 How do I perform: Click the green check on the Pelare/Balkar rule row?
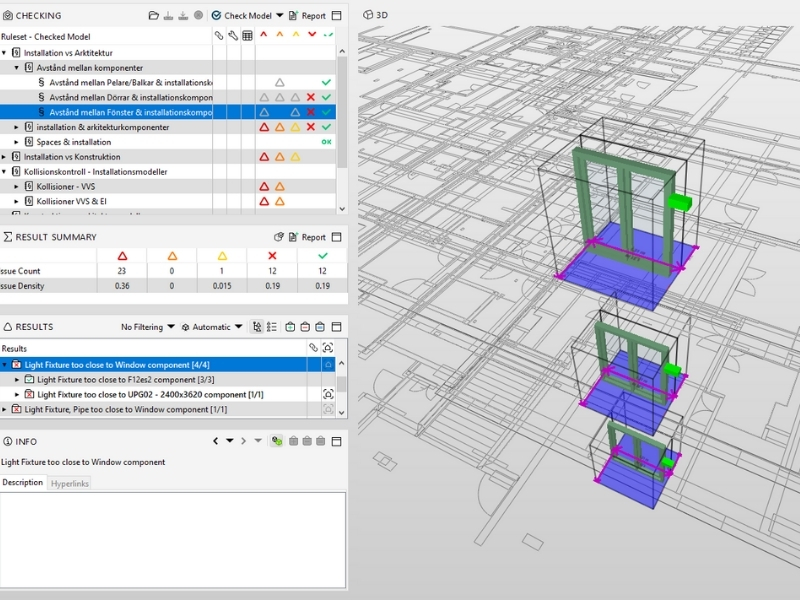tap(326, 82)
